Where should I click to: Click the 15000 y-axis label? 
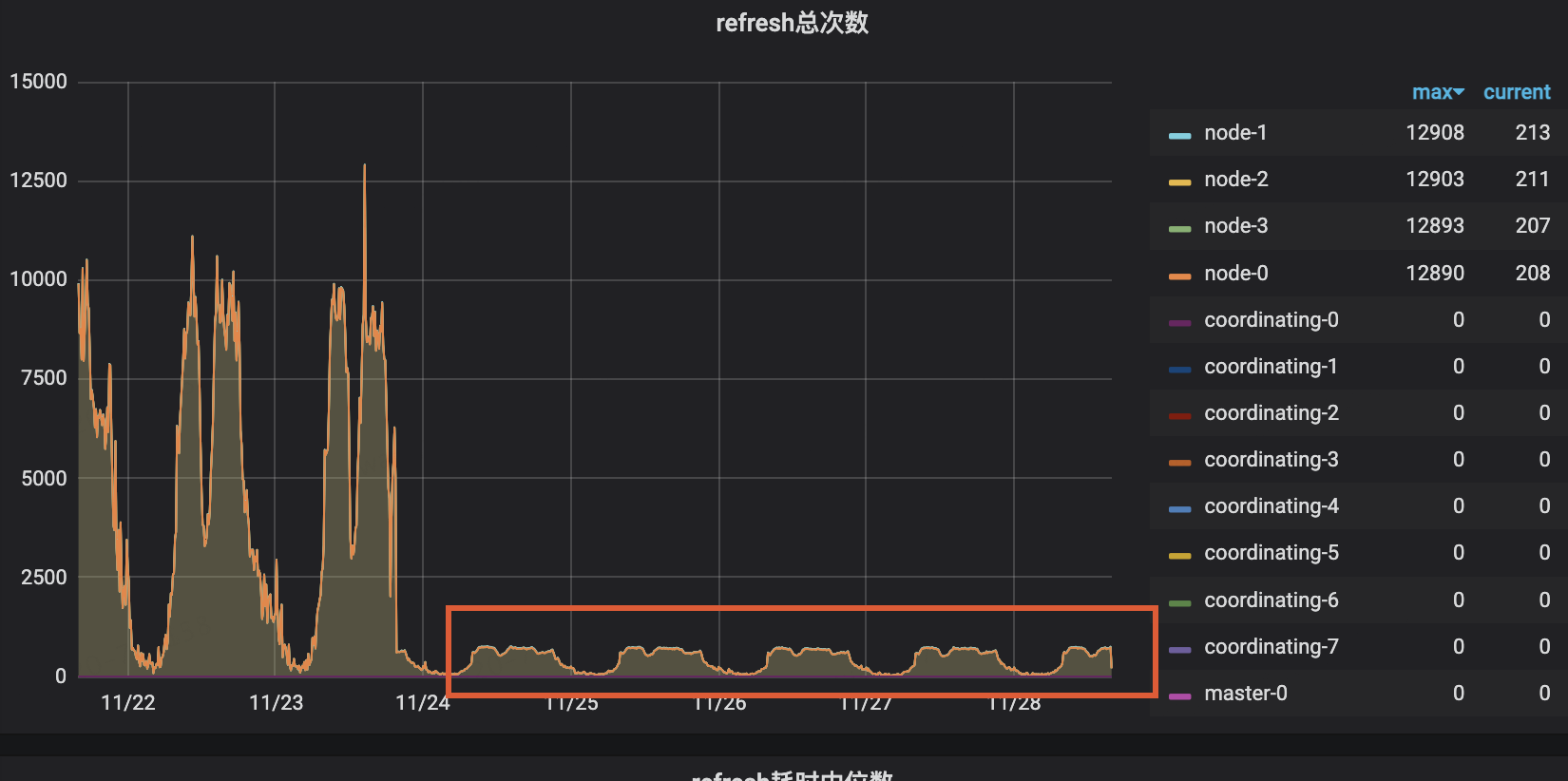coord(38,82)
